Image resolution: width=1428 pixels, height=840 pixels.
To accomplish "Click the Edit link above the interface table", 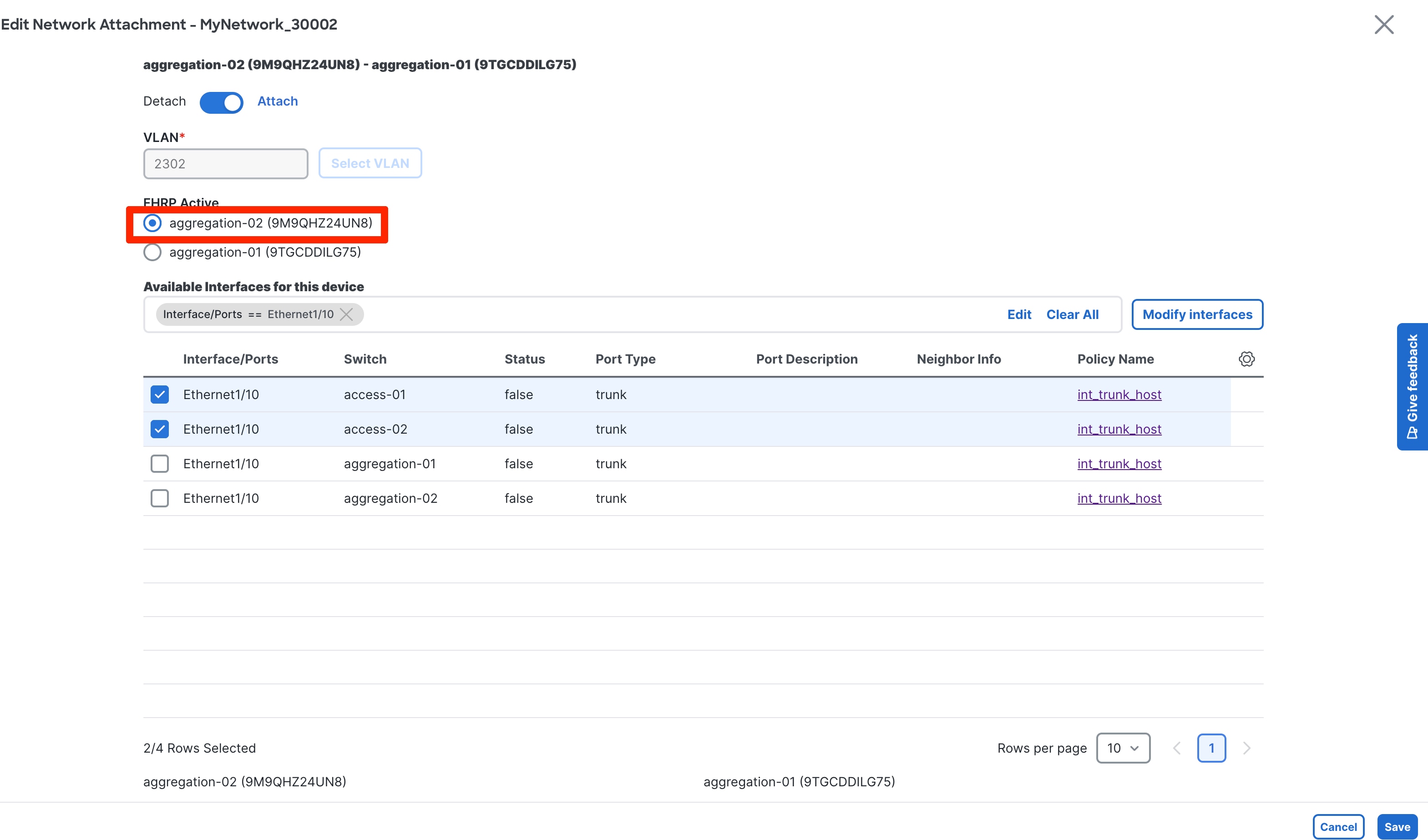I will 1019,314.
